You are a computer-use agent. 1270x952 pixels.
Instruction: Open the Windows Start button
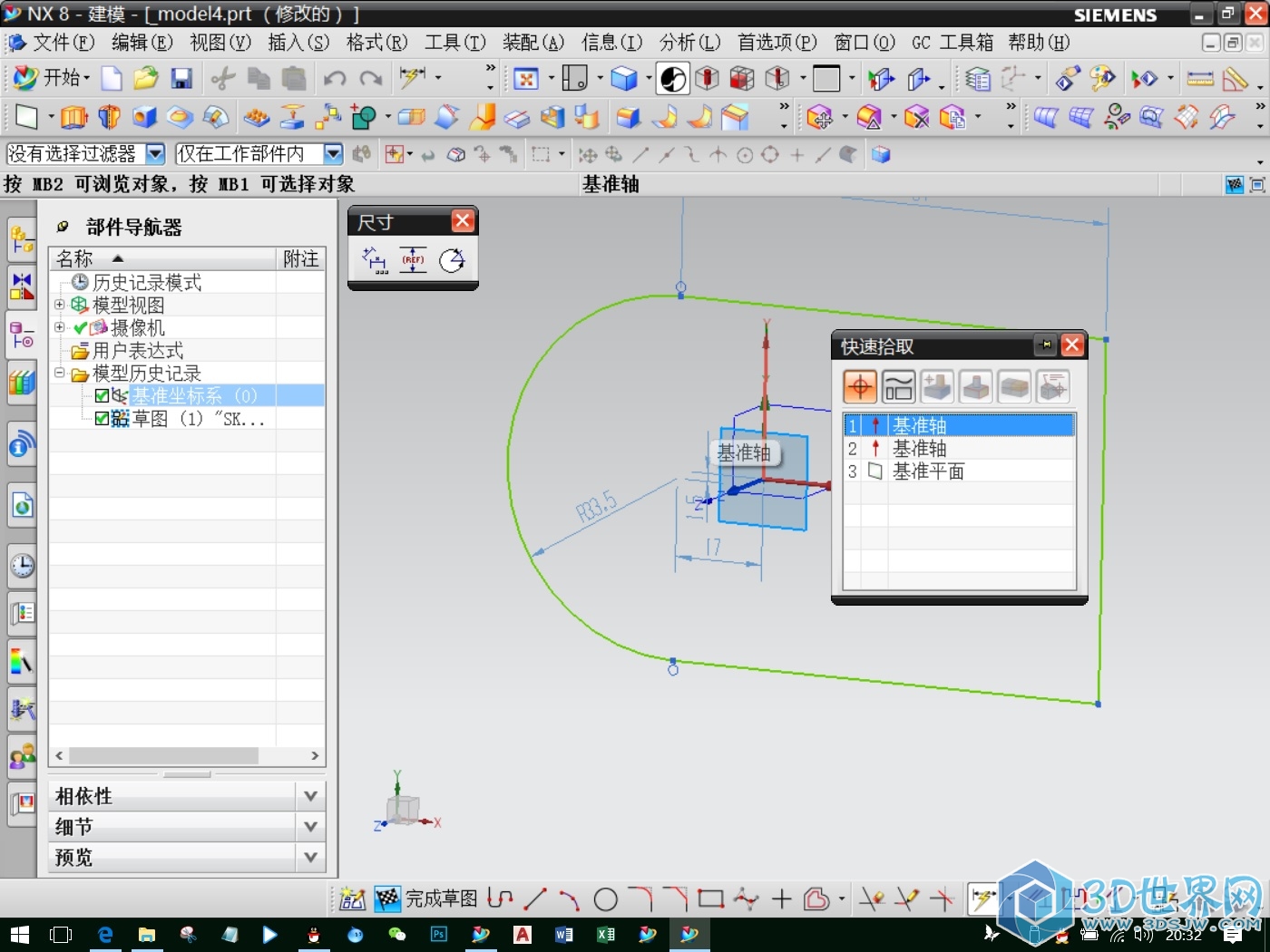click(x=20, y=934)
